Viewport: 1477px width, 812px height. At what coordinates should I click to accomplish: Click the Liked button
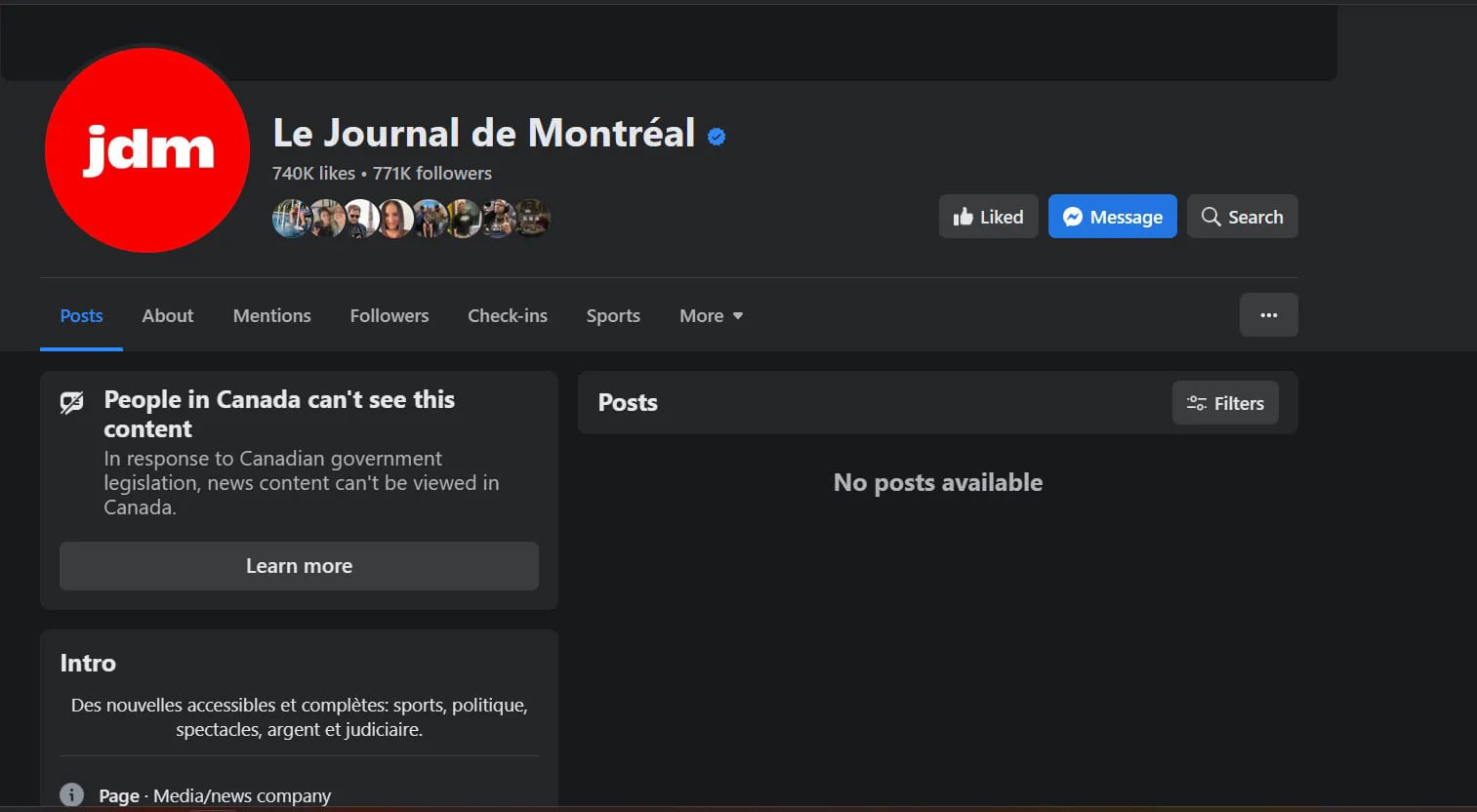(988, 217)
